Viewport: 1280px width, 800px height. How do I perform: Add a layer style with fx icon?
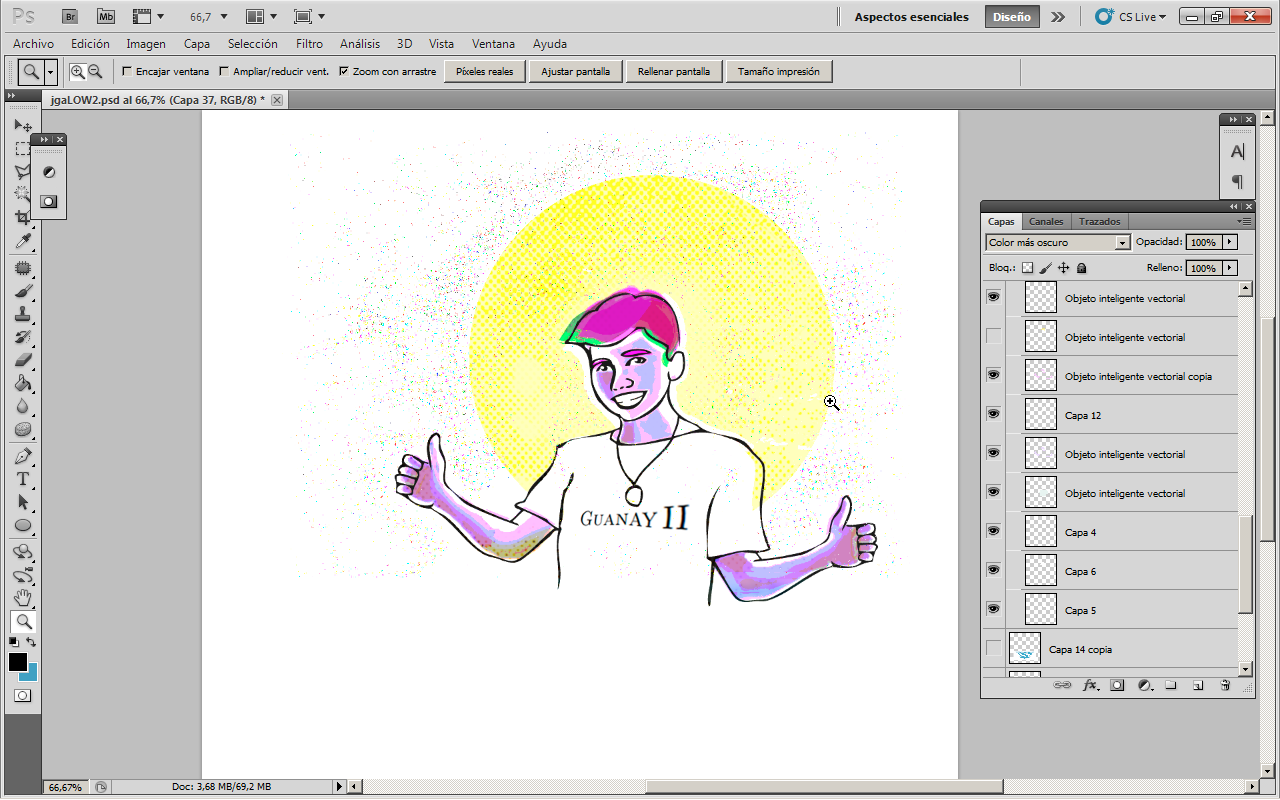tap(1091, 685)
